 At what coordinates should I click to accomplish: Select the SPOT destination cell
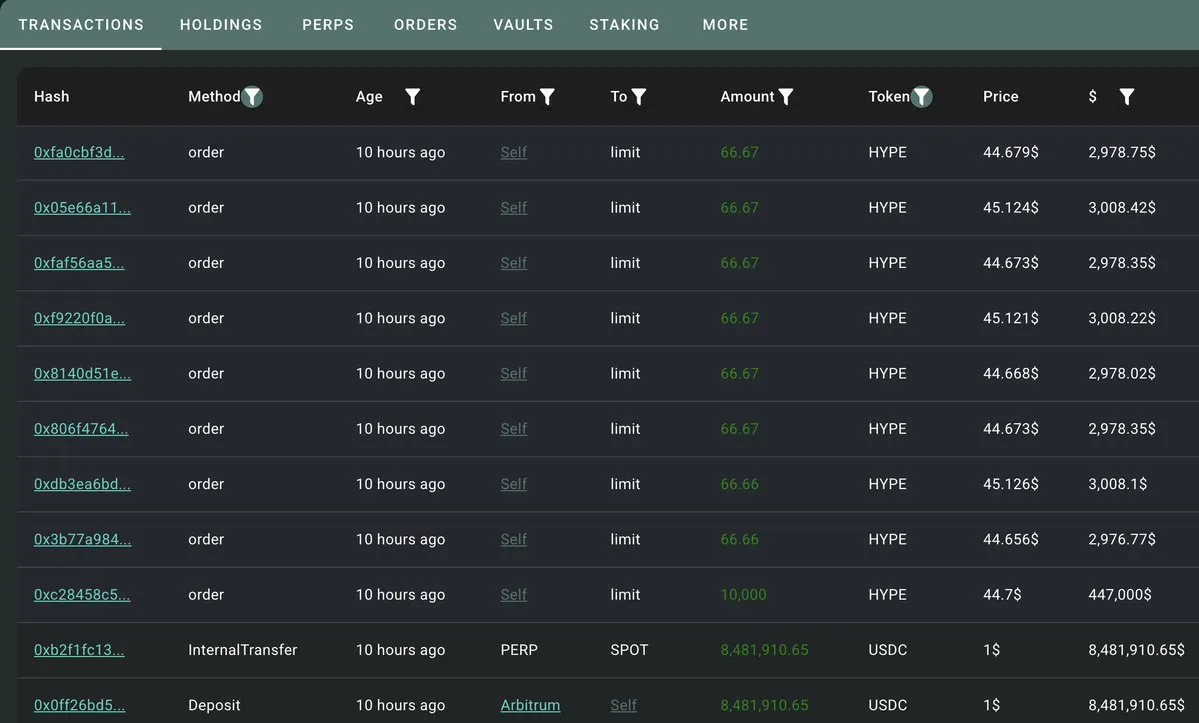click(x=629, y=650)
